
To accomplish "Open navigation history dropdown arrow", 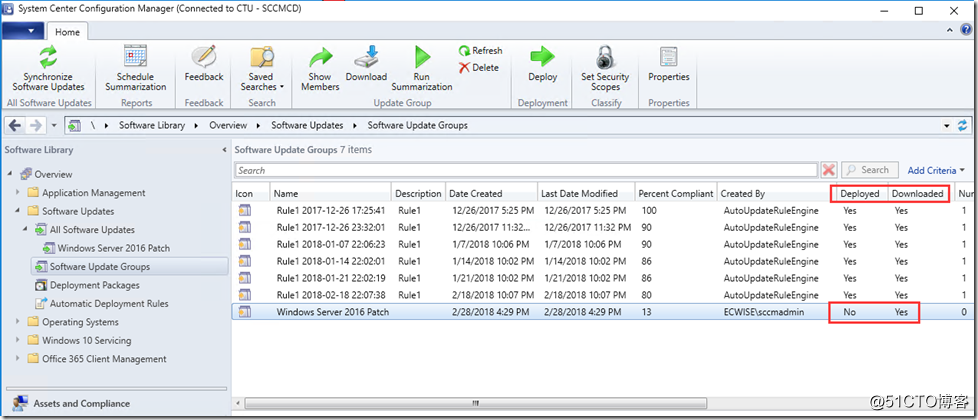I will 54,125.
